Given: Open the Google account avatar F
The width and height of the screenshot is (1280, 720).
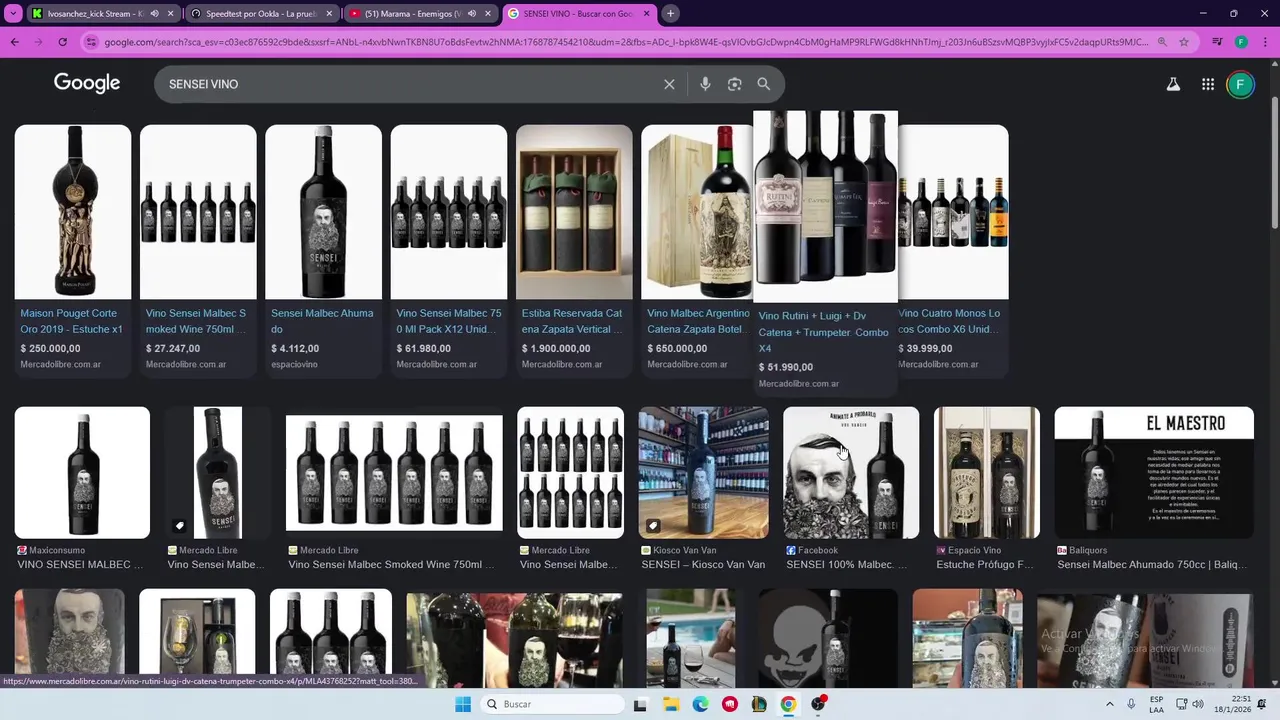Looking at the screenshot, I should (x=1240, y=84).
